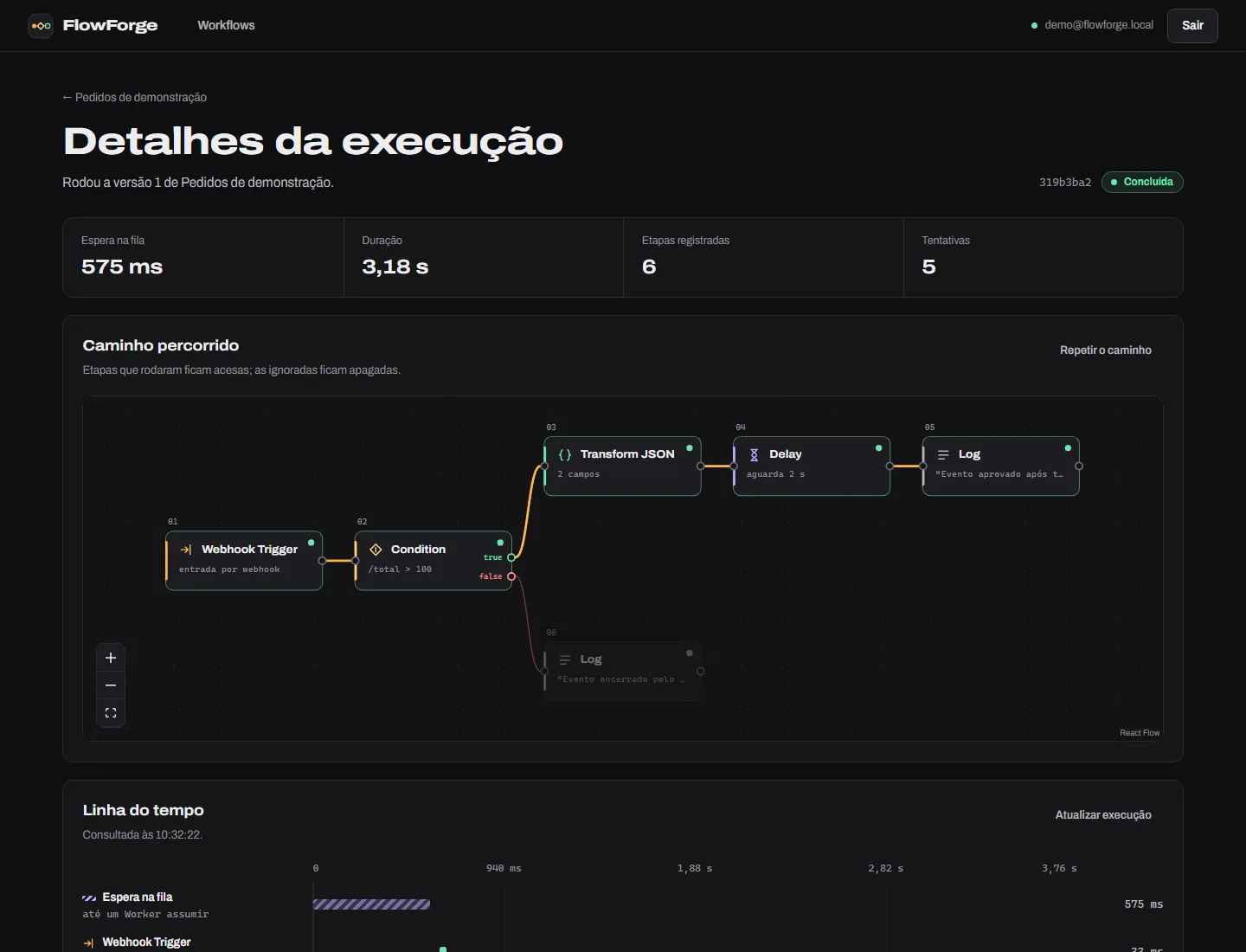Click the Espera na fila value 575 ms
This screenshot has width=1246, height=952.
pyautogui.click(x=122, y=267)
